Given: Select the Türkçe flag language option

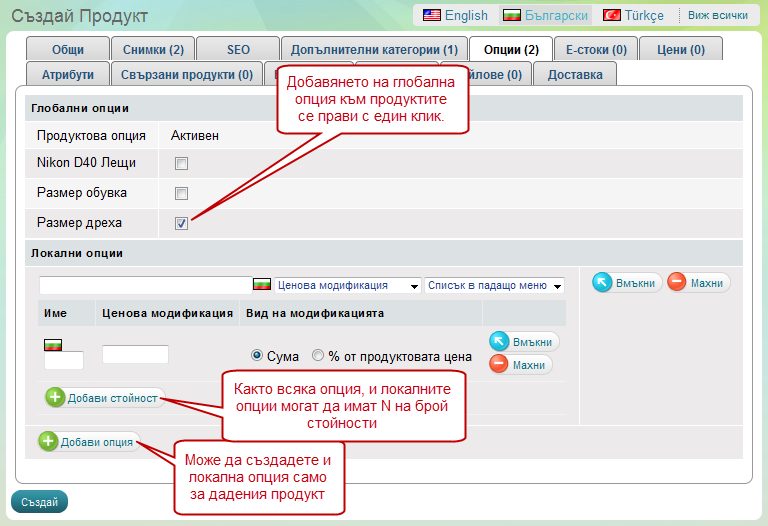Looking at the screenshot, I should (x=612, y=15).
